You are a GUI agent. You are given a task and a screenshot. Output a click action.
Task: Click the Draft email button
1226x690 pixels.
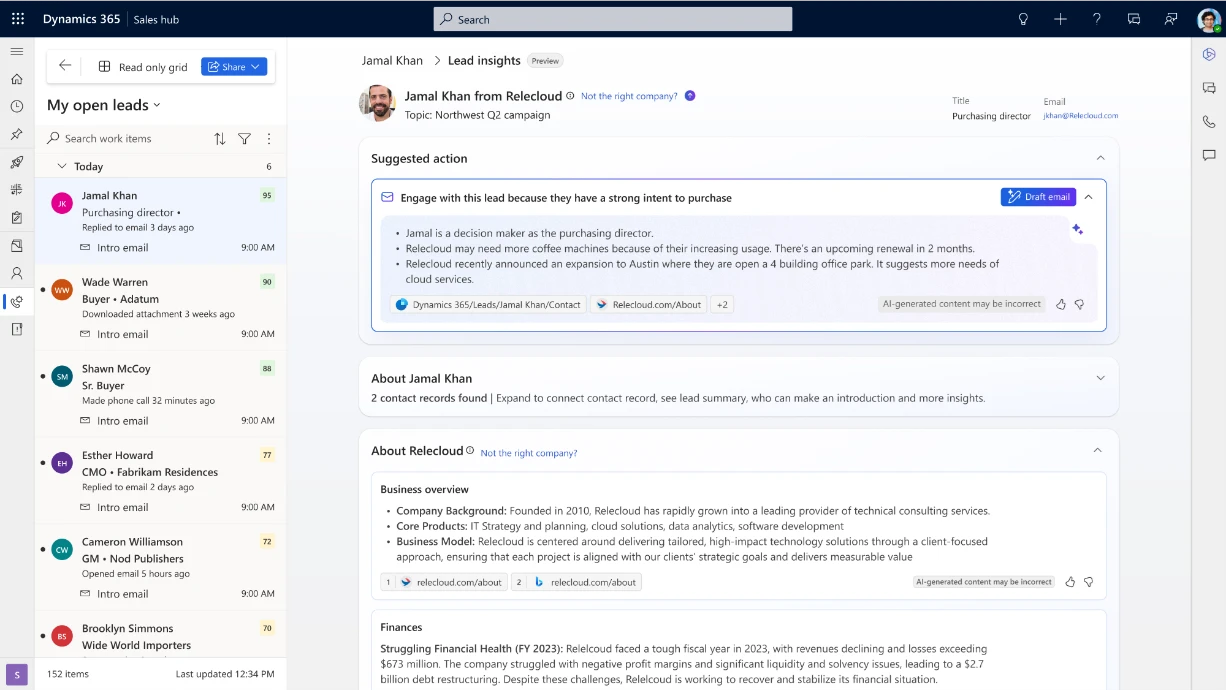point(1037,197)
